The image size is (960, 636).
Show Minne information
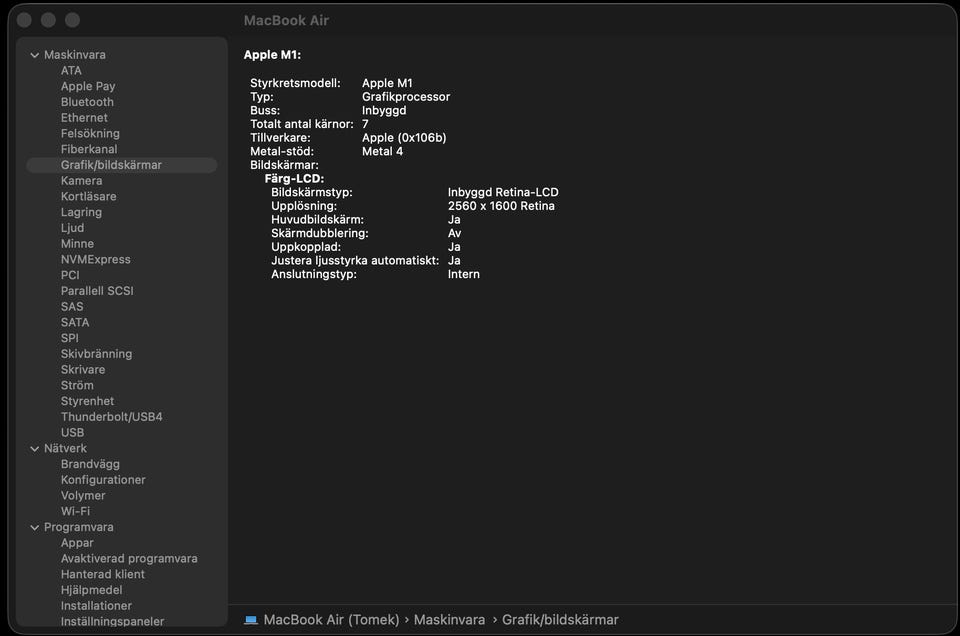(77, 244)
